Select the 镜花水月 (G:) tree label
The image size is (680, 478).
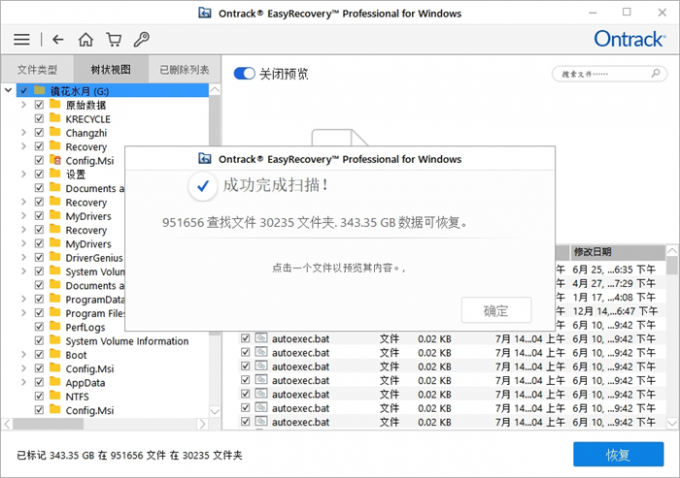click(x=79, y=91)
